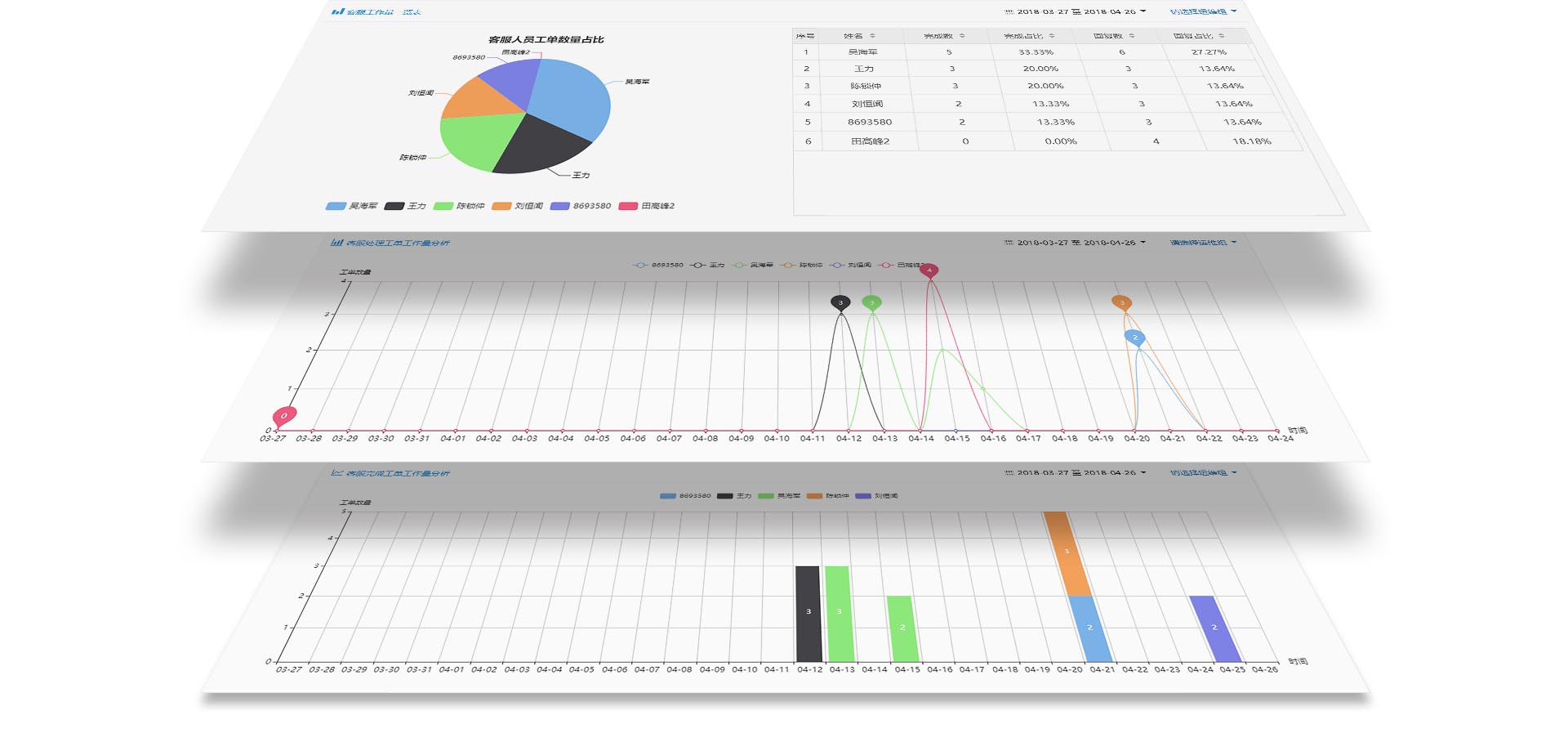Screen dimensions: 1568x733
Task: Click the orange pin marker labeled 3 on line chart
Action: tap(1122, 302)
